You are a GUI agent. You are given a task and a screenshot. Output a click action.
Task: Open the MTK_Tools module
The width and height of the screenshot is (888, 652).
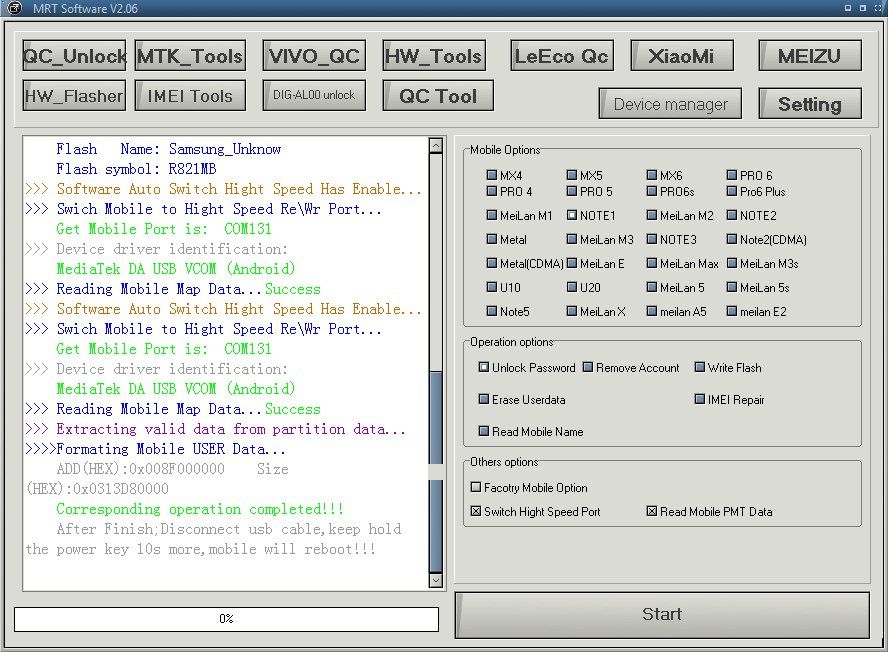coord(190,56)
